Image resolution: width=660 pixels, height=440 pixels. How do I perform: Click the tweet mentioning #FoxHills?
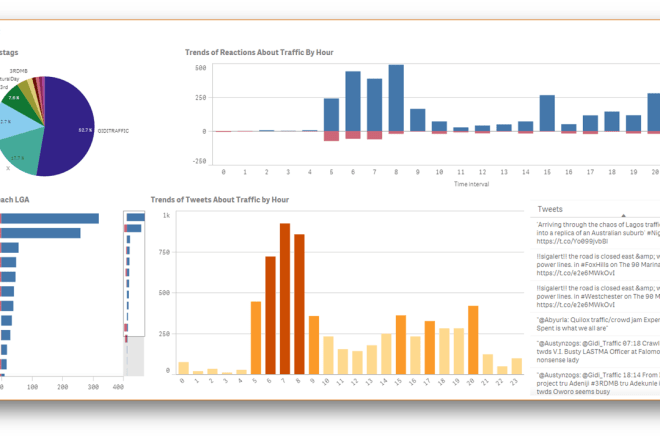coord(595,265)
